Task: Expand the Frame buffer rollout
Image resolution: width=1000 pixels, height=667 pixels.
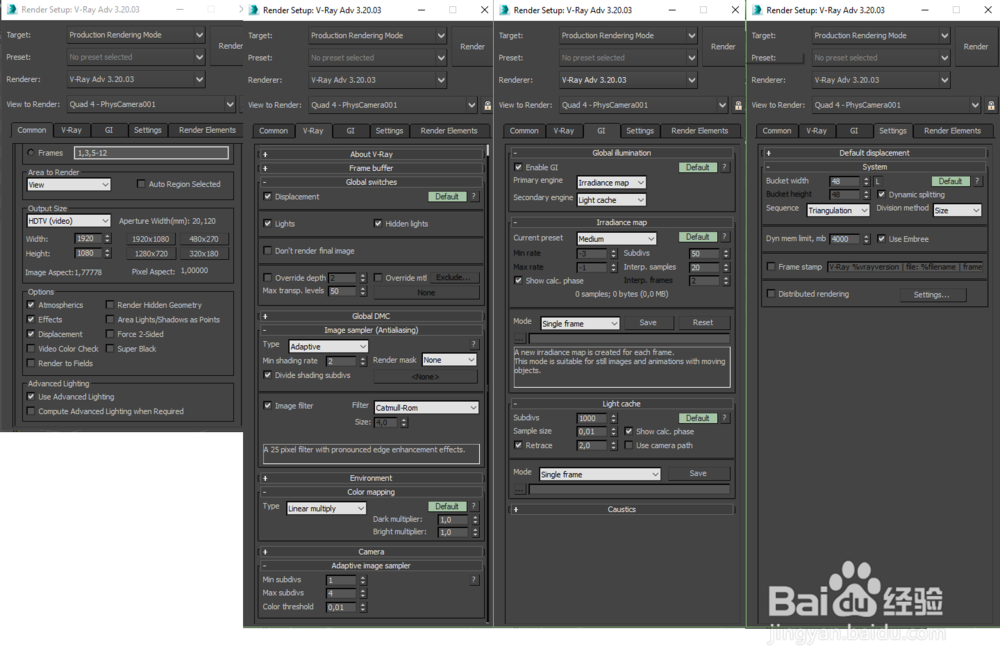Action: (371, 168)
